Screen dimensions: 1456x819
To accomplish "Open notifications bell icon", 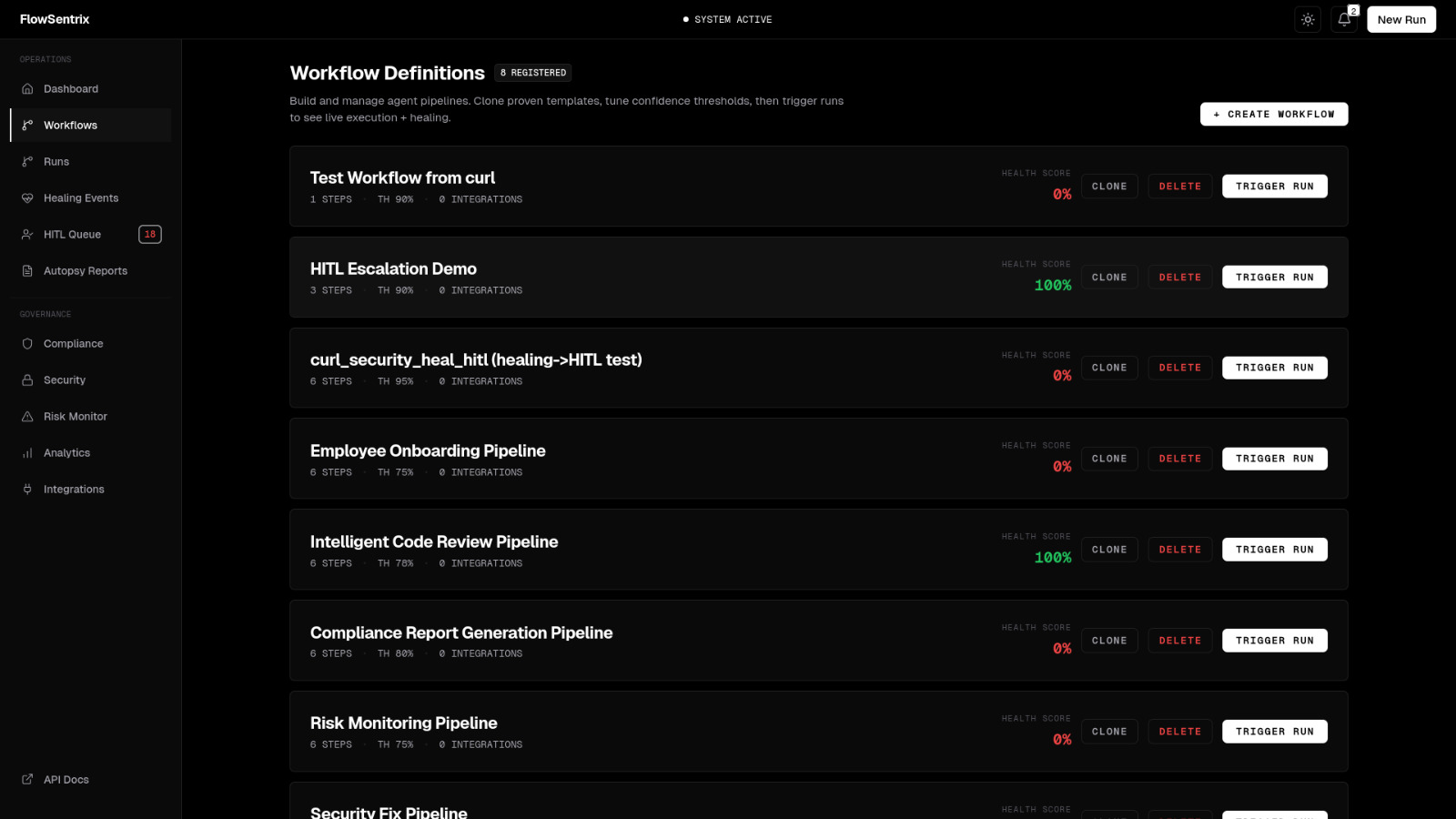I will click(x=1344, y=19).
